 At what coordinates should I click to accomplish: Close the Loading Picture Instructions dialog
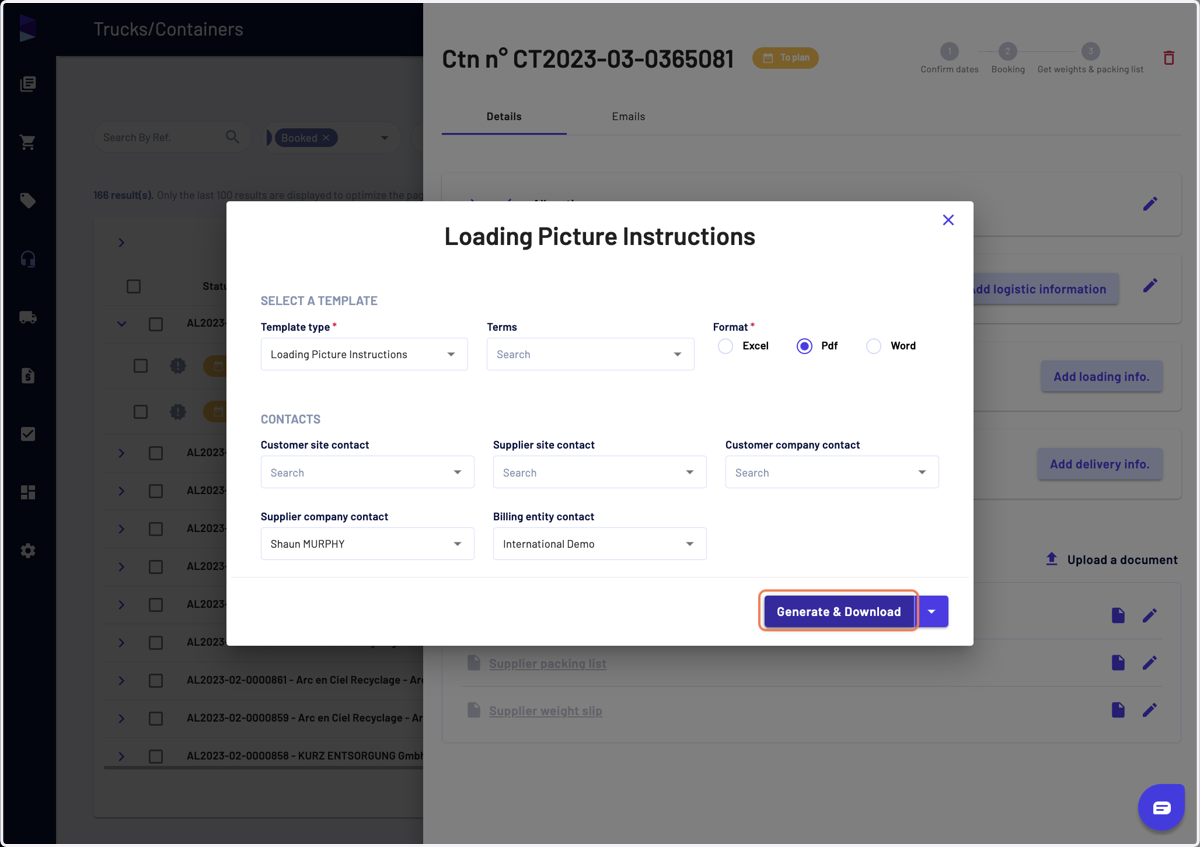pos(948,220)
